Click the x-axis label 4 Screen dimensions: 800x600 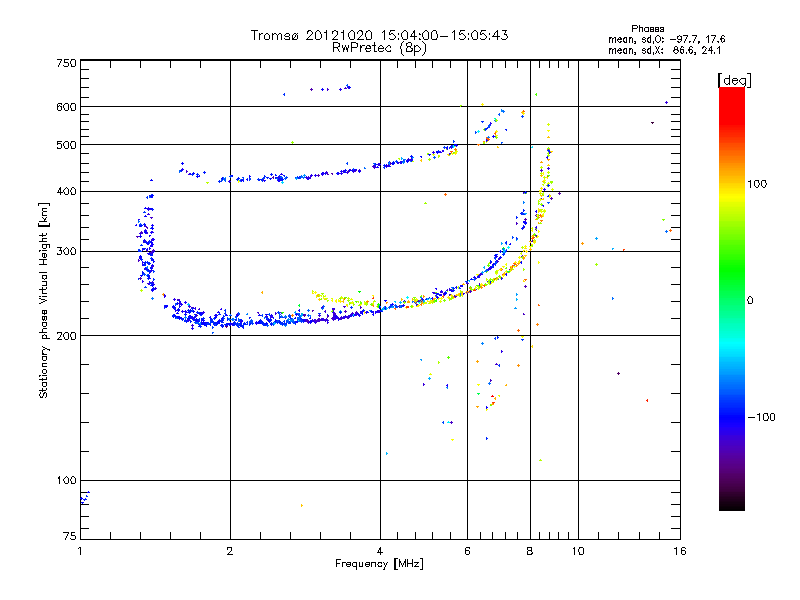380,551
